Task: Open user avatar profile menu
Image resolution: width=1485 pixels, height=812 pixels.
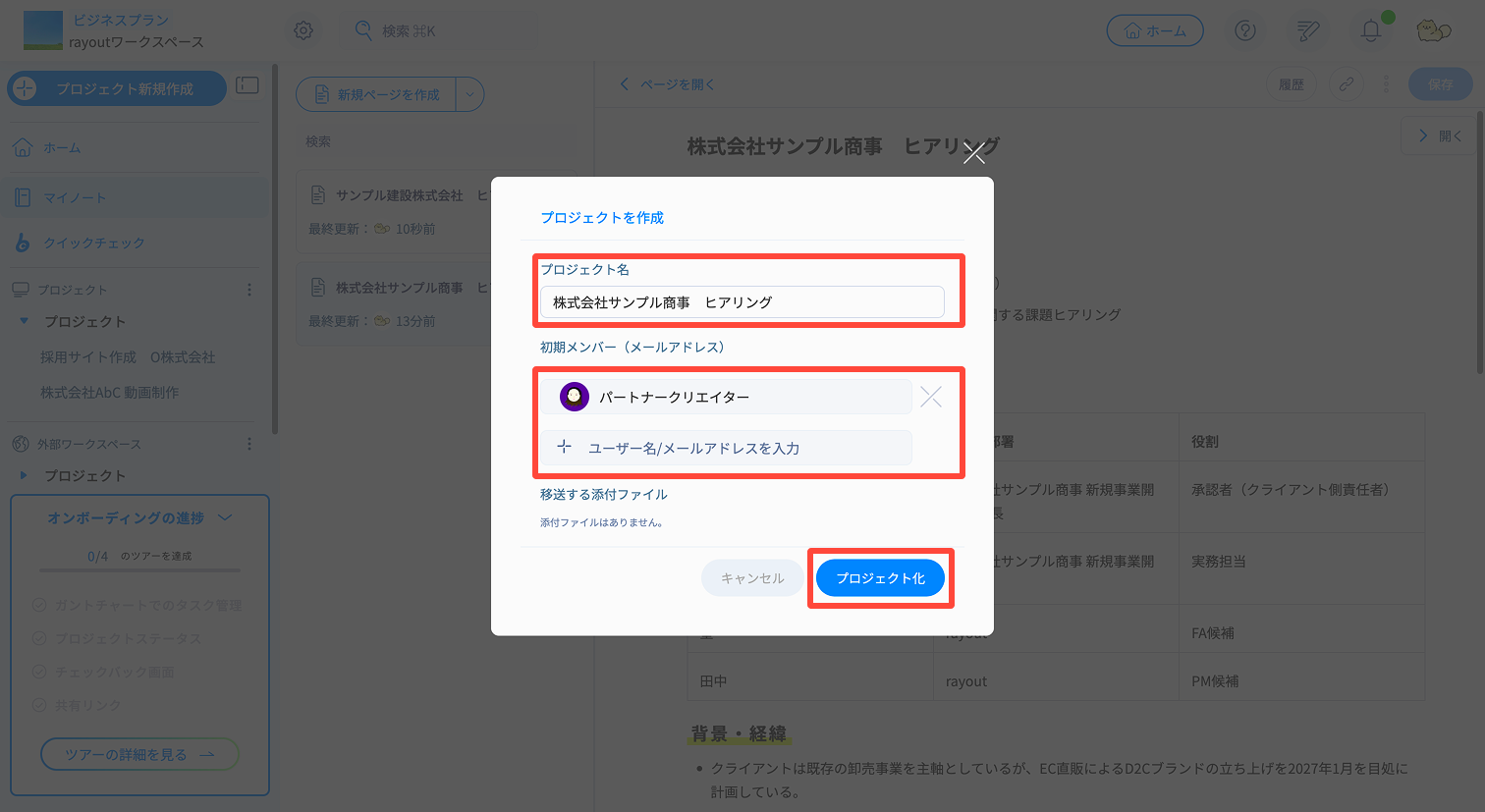Action: (x=1433, y=30)
